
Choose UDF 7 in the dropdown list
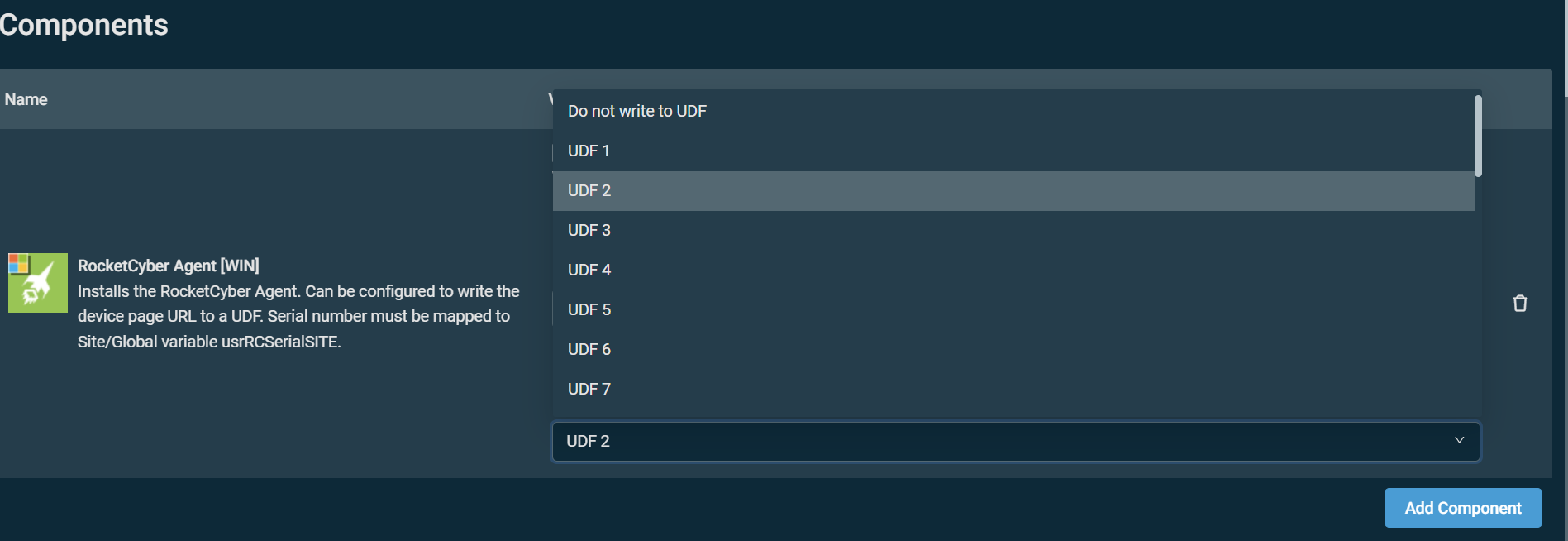click(x=589, y=389)
